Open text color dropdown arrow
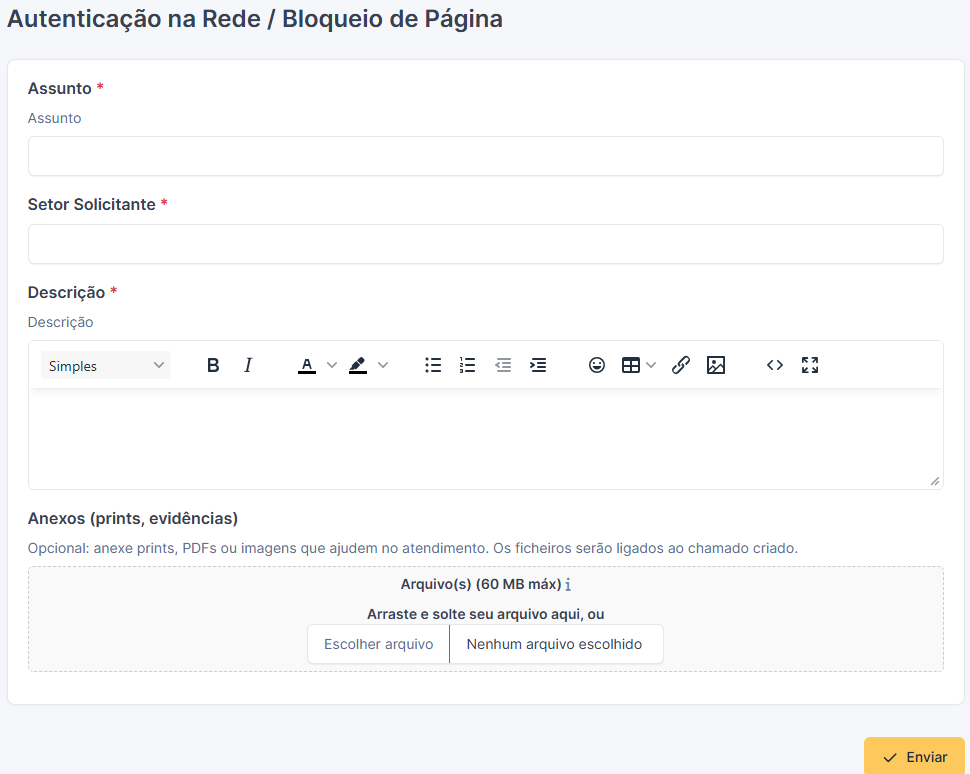 click(332, 365)
